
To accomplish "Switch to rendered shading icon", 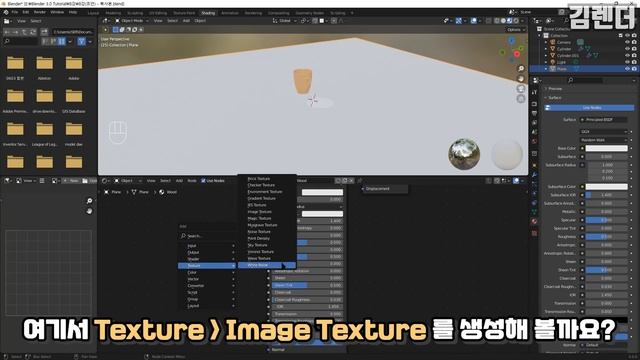I will (x=516, y=20).
